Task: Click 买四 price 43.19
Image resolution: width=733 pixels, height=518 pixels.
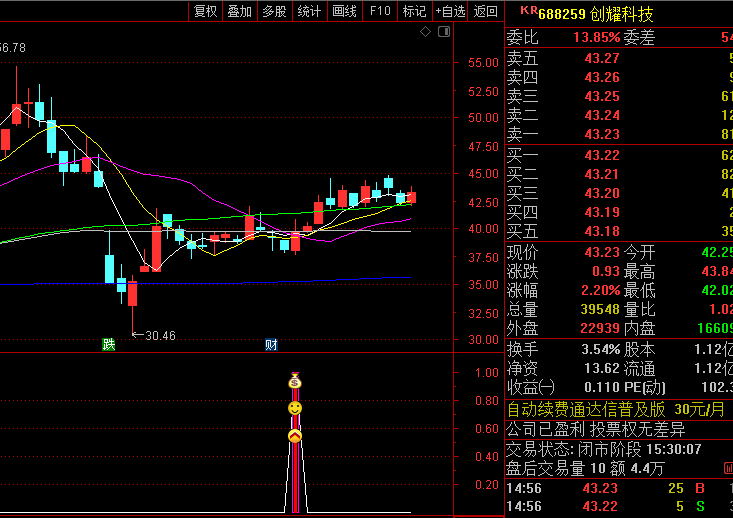Action: tap(602, 212)
